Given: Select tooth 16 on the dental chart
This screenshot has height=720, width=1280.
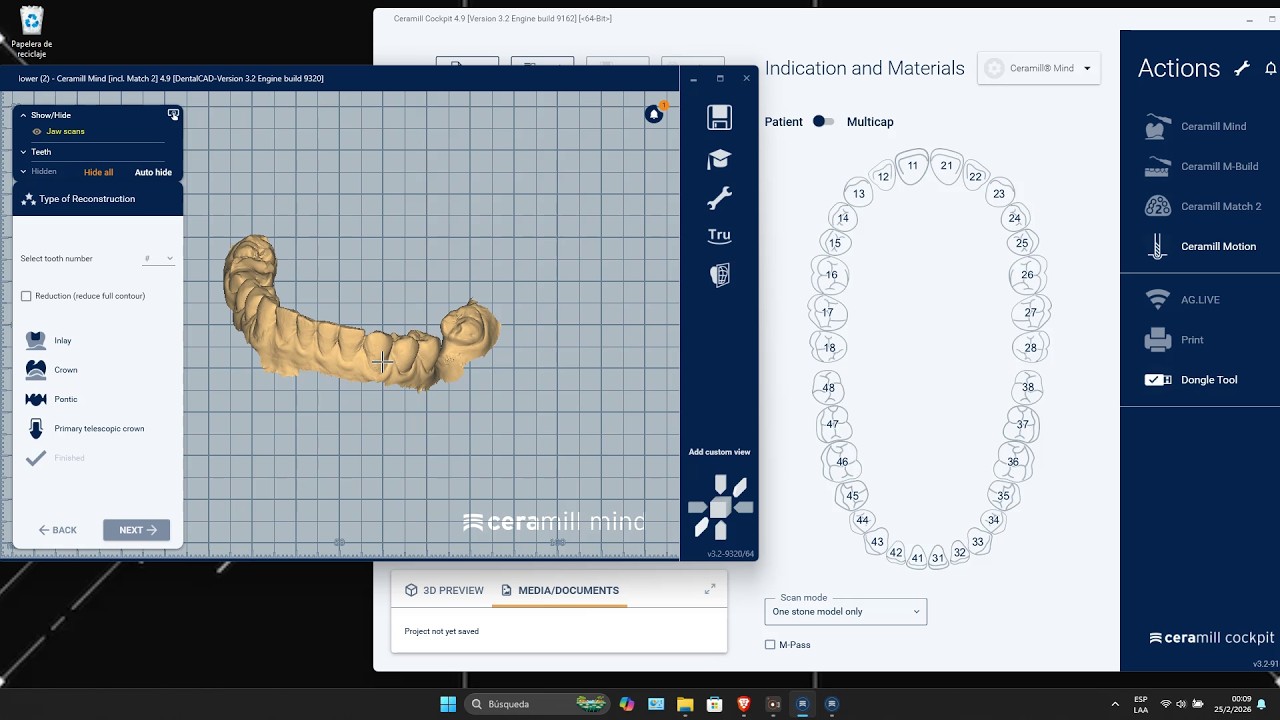Looking at the screenshot, I should (831, 275).
